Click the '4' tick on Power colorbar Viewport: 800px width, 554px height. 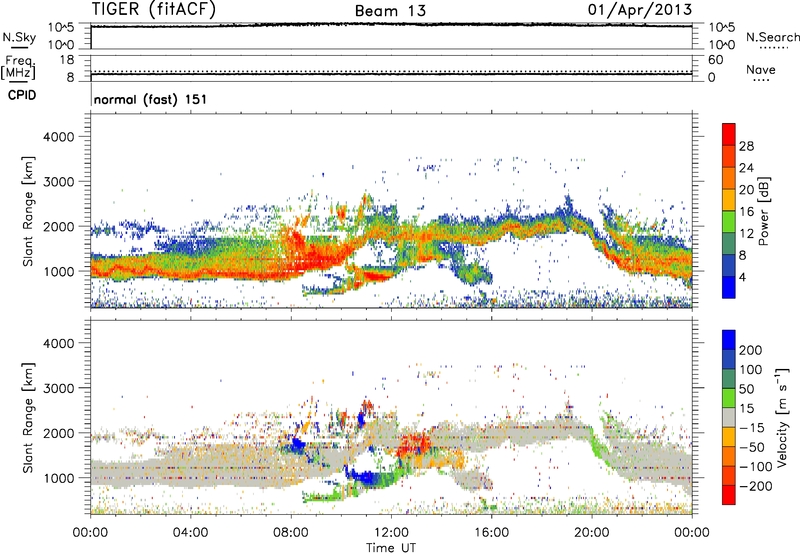[x=742, y=277]
